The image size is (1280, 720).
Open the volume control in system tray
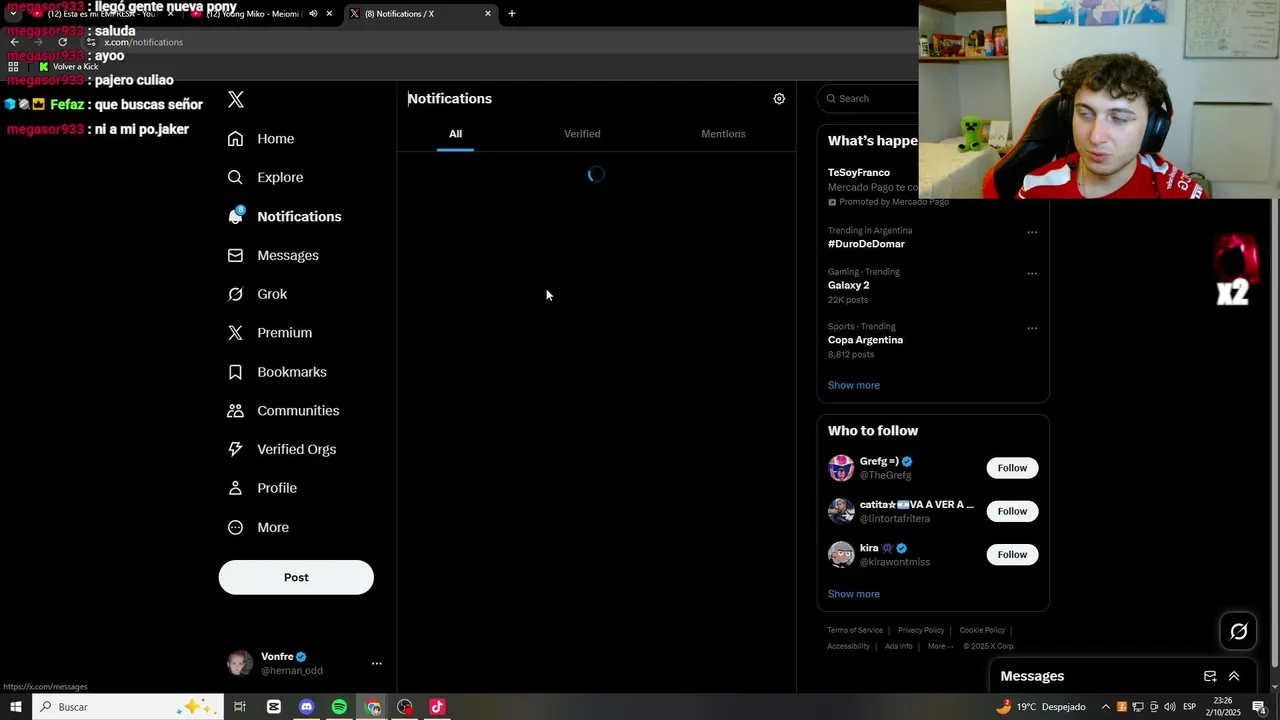point(1169,707)
